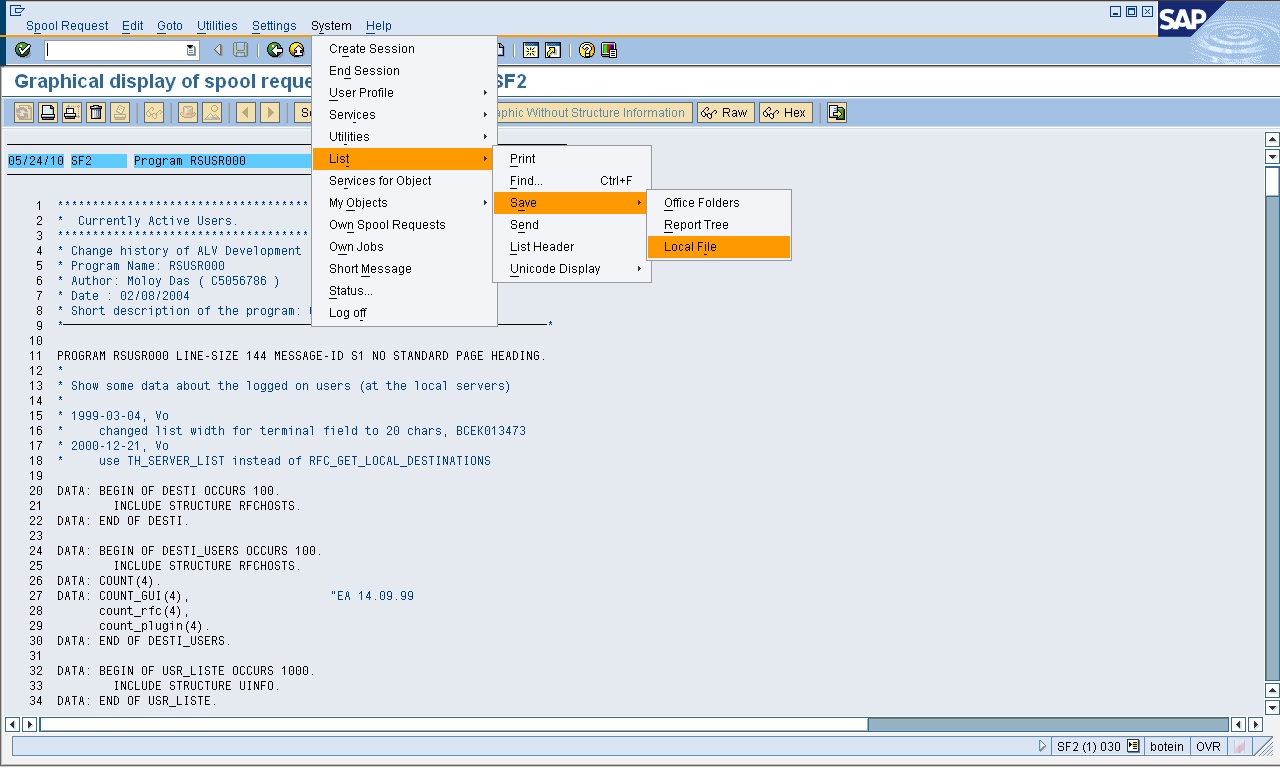
Task: Click the picture icon in application toolbar
Action: [211, 113]
